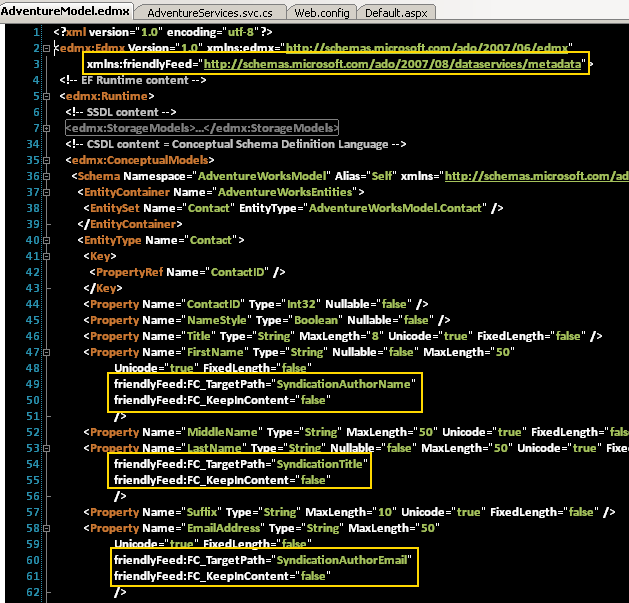
Task: Click the line number 34 in the gutter
Action: [x=33, y=144]
